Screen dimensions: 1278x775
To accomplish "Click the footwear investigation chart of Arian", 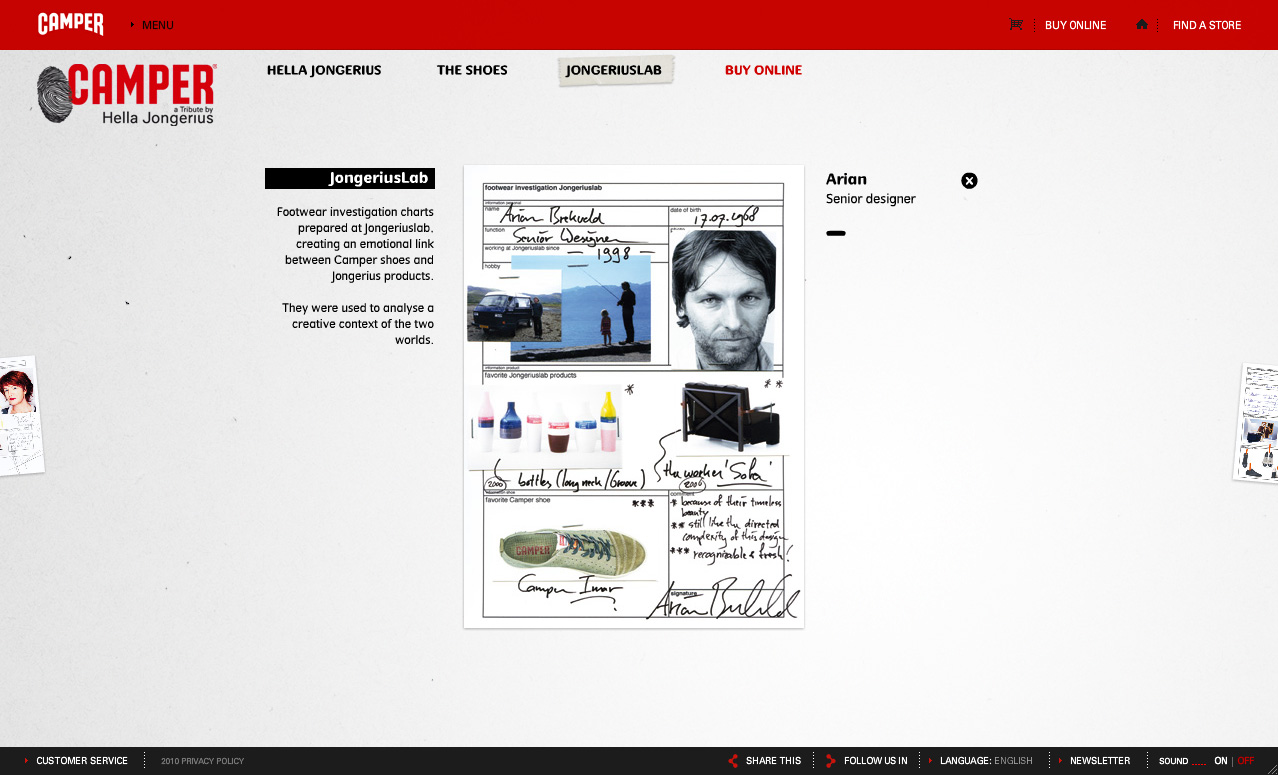I will tap(634, 397).
